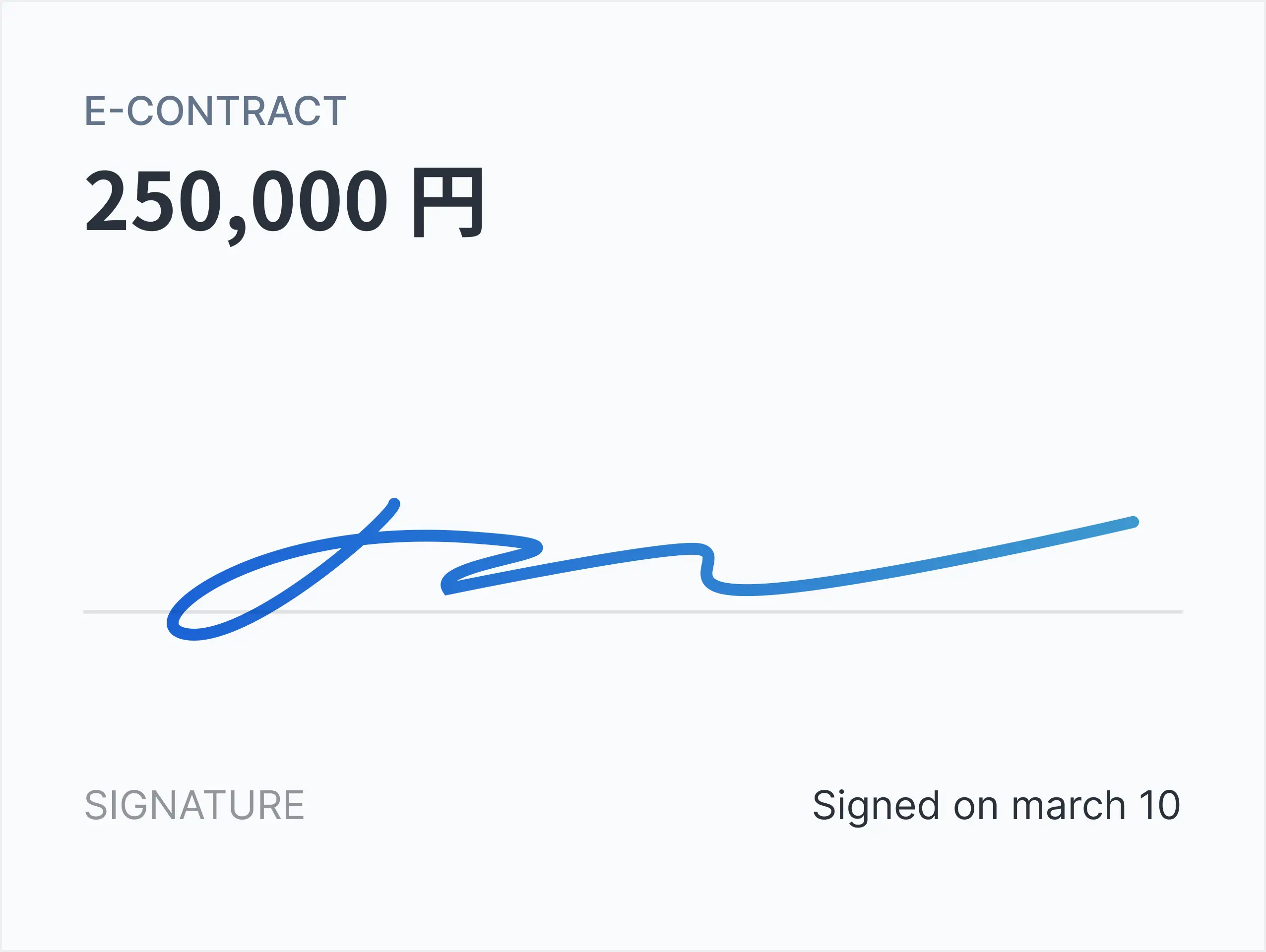Click the 250,000 amount figure
Image resolution: width=1266 pixels, height=952 pixels.
[x=236, y=201]
